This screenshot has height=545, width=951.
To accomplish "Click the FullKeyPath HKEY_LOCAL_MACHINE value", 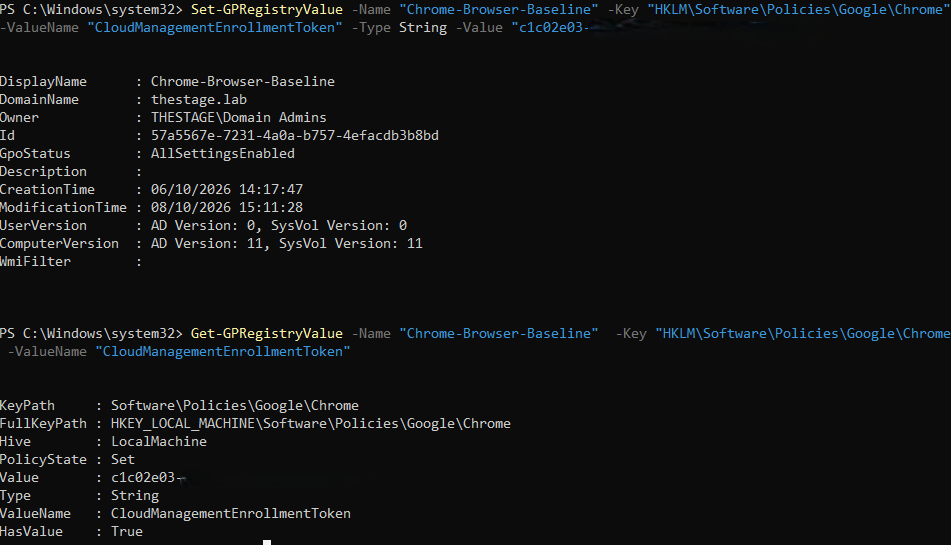I will [x=311, y=424].
